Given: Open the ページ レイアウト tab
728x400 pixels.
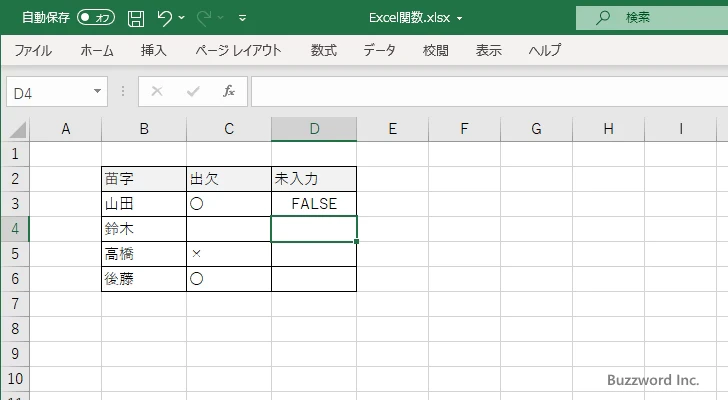Looking at the screenshot, I should (x=238, y=50).
